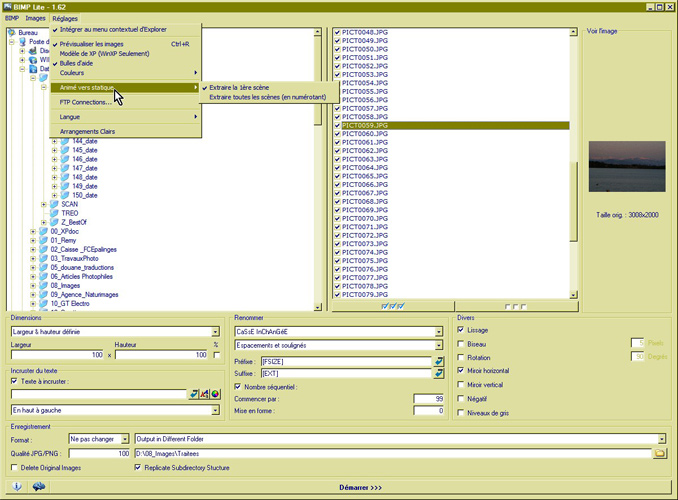Click the Largeur width input field

pos(57,355)
